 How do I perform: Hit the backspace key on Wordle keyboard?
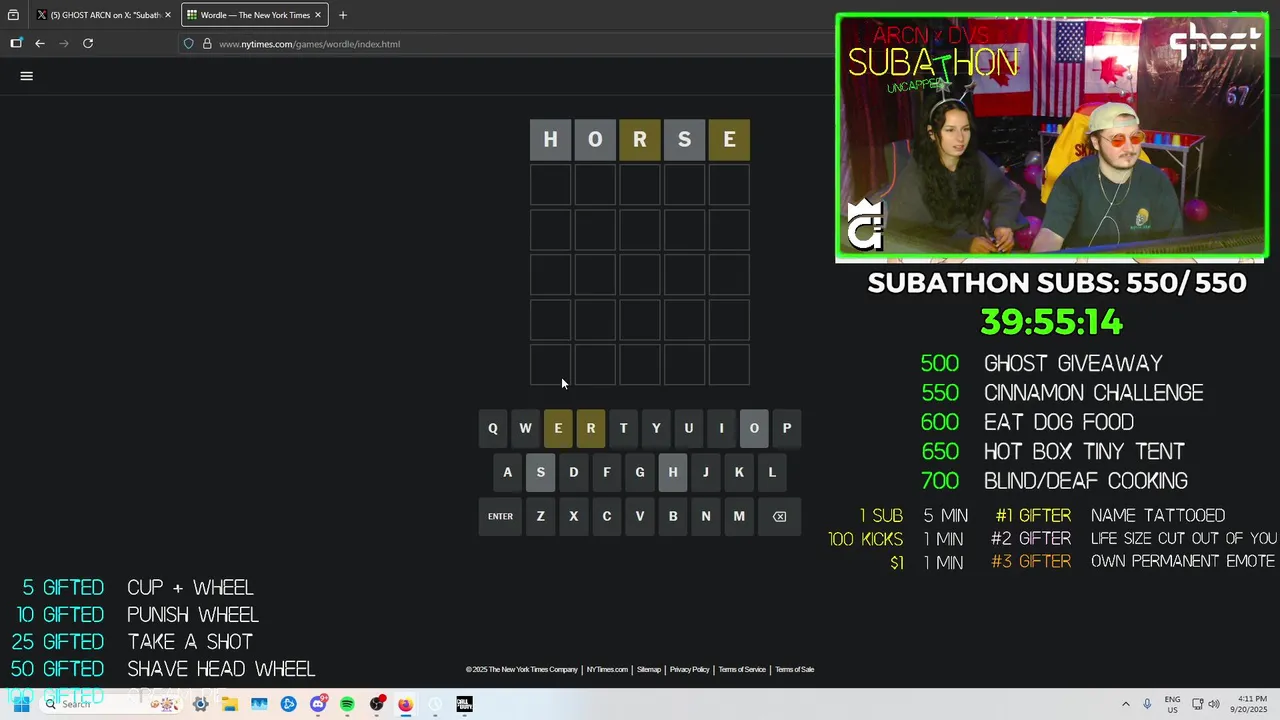(779, 517)
